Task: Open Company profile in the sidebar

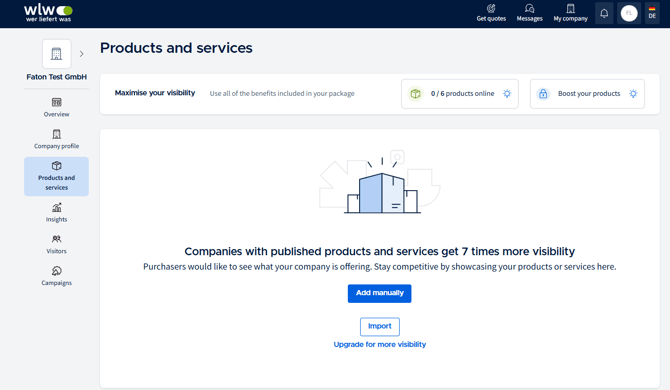Action: coord(56,139)
